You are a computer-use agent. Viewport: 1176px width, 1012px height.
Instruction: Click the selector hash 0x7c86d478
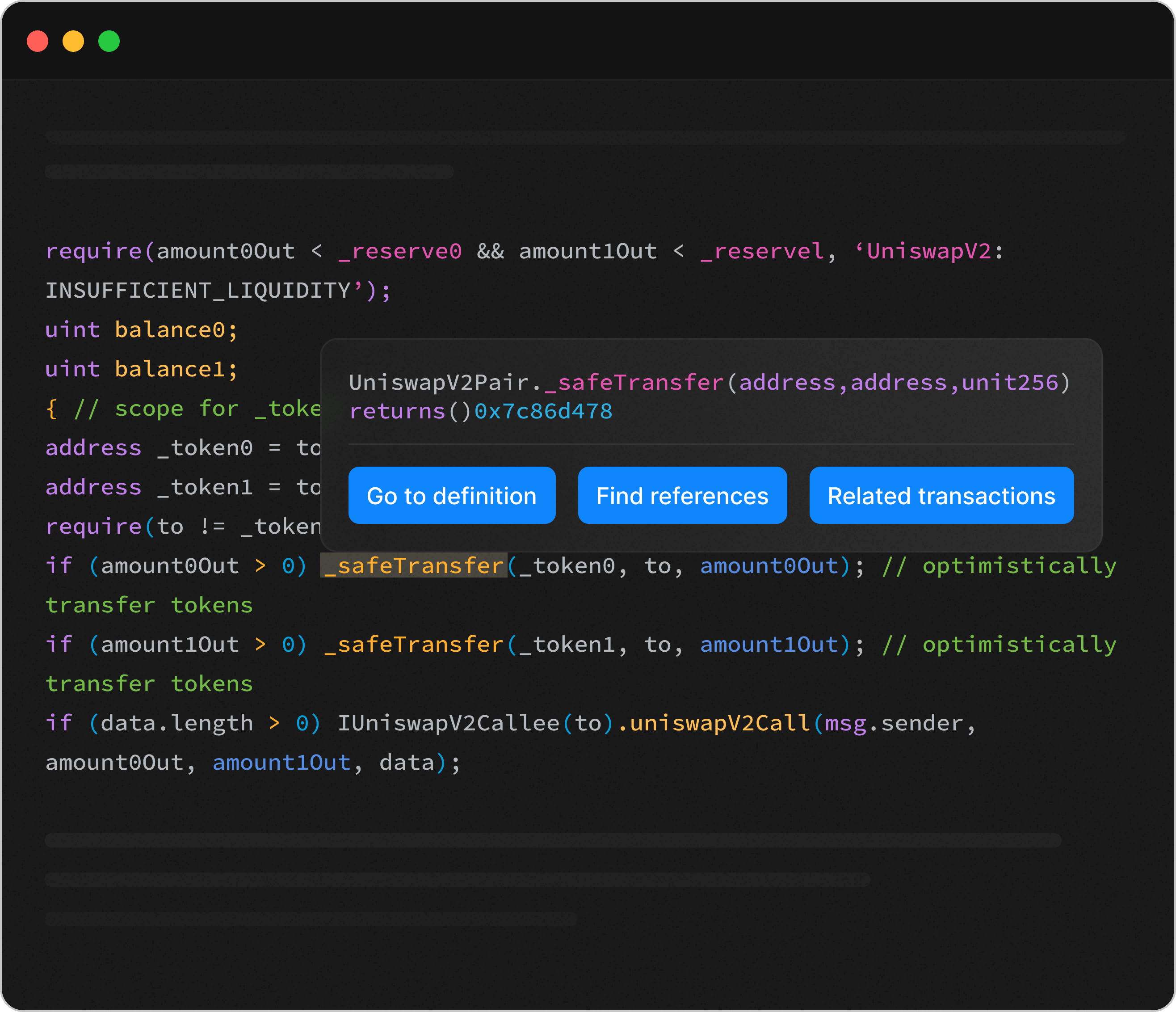(x=543, y=411)
